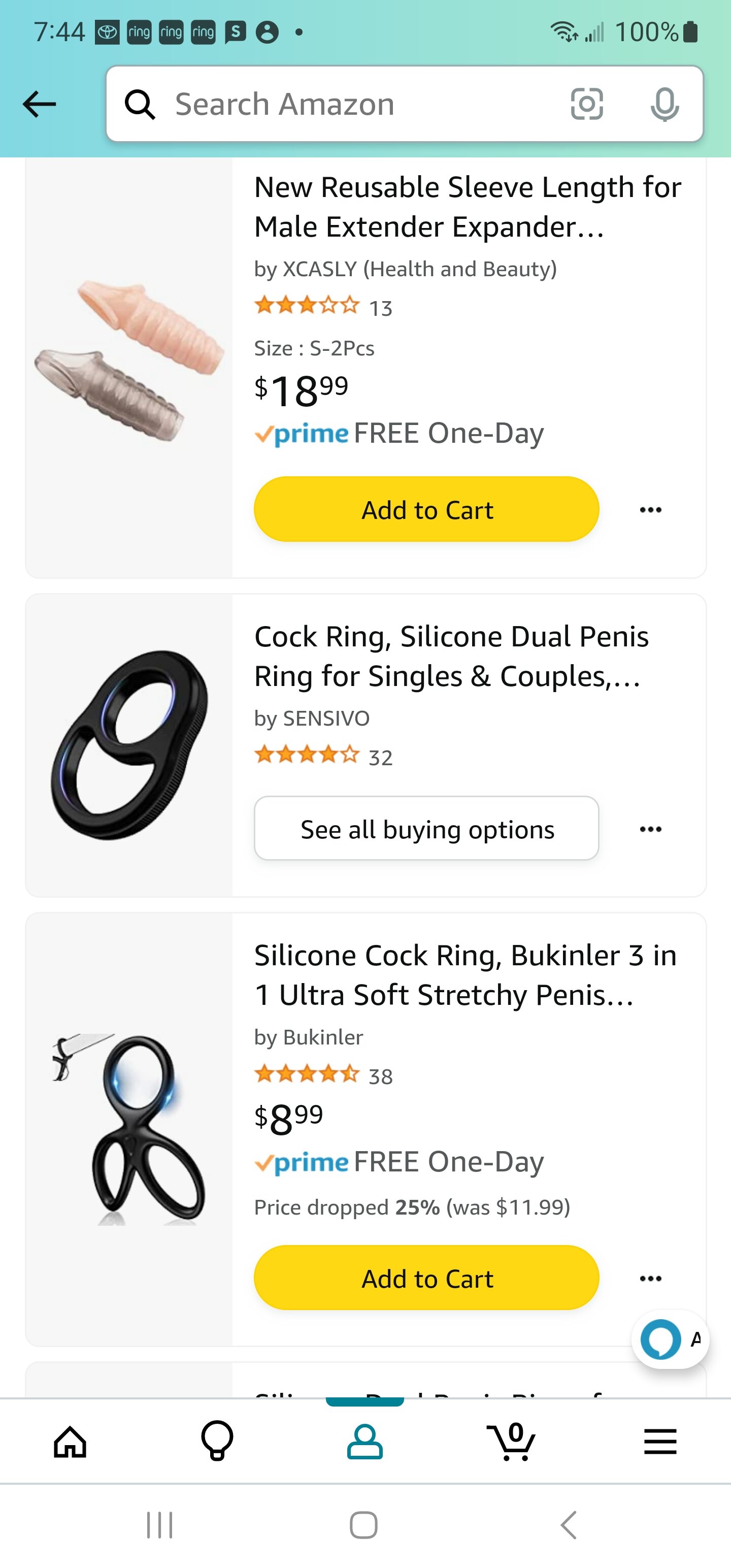Open the hamburger menu tab

pyautogui.click(x=660, y=1442)
